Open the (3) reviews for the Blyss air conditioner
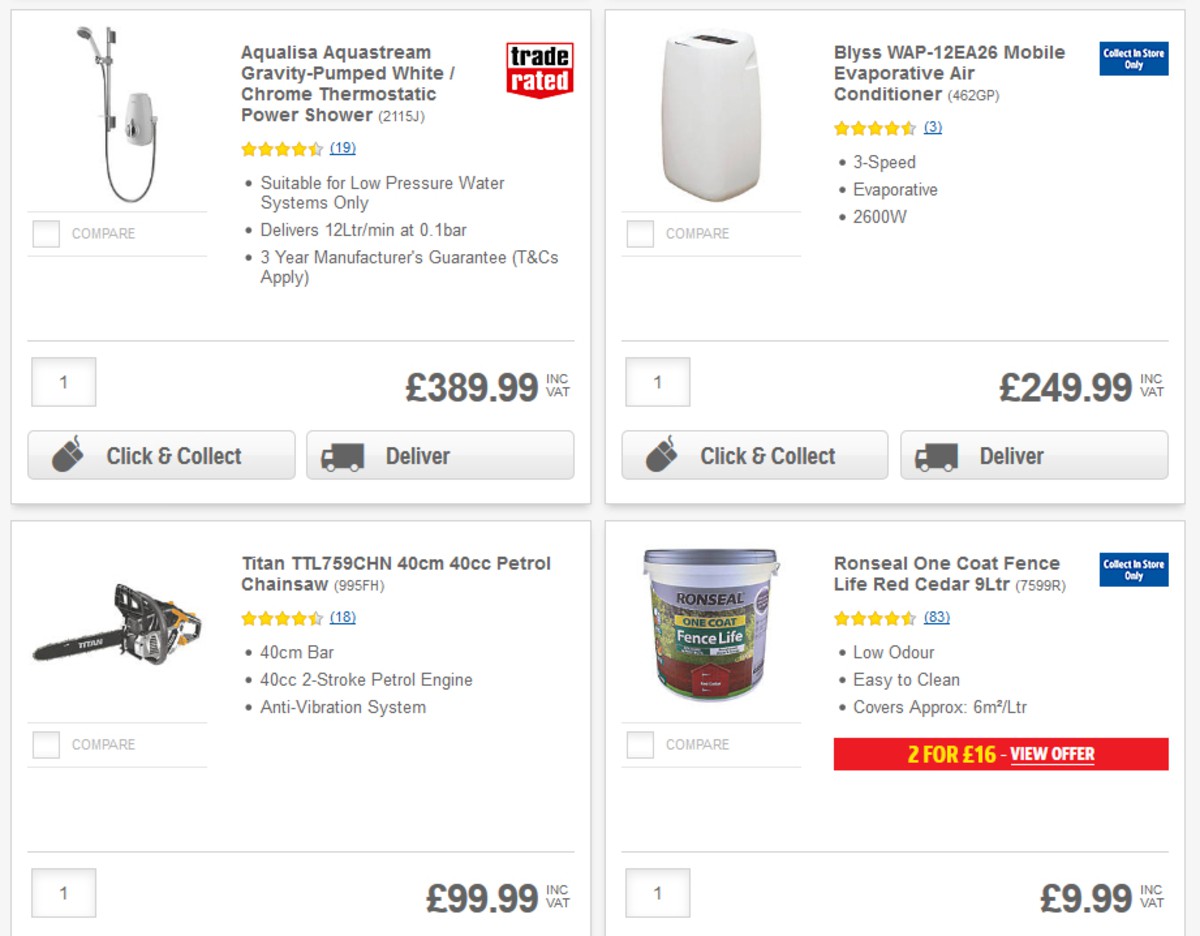Viewport: 1200px width, 936px height. (x=932, y=127)
